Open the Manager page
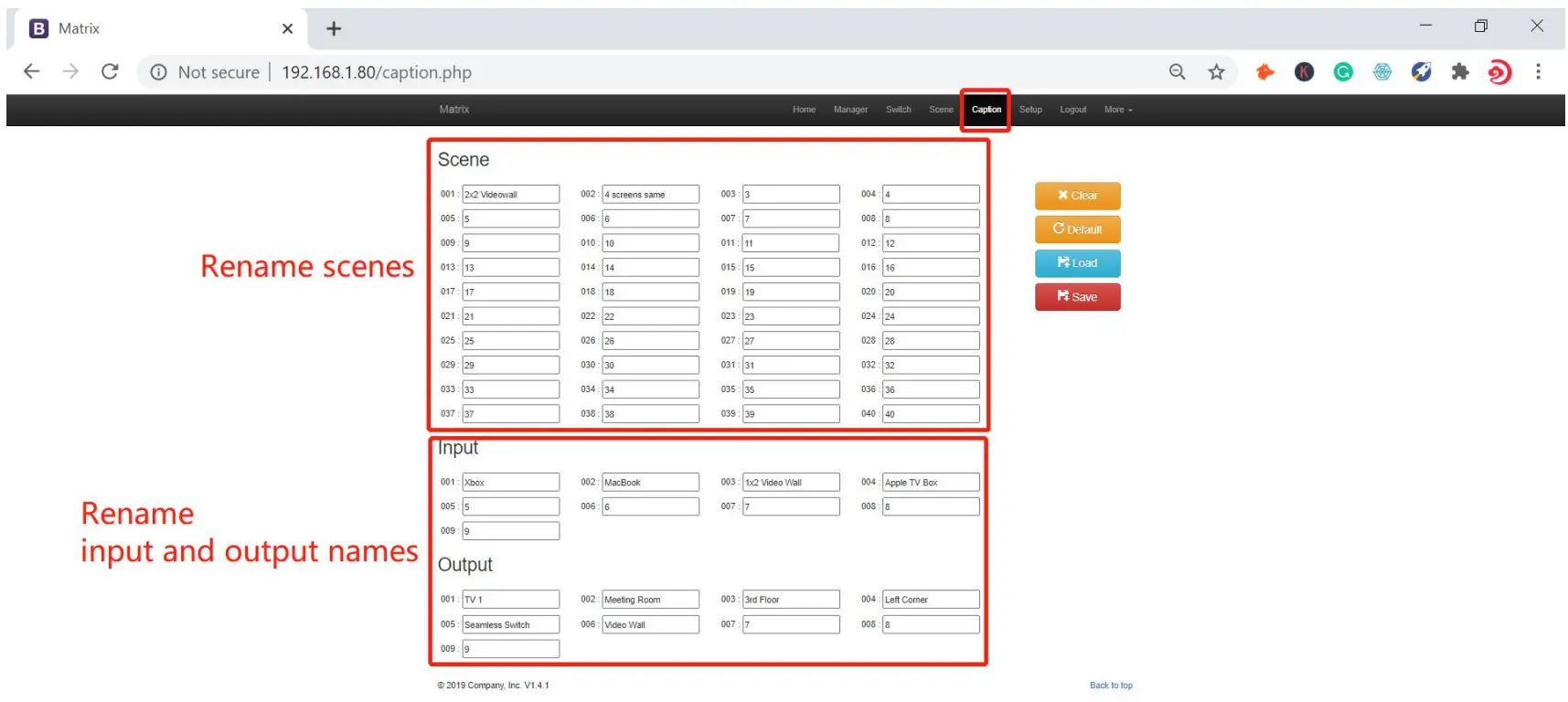Image resolution: width=1568 pixels, height=702 pixels. pyautogui.click(x=850, y=110)
